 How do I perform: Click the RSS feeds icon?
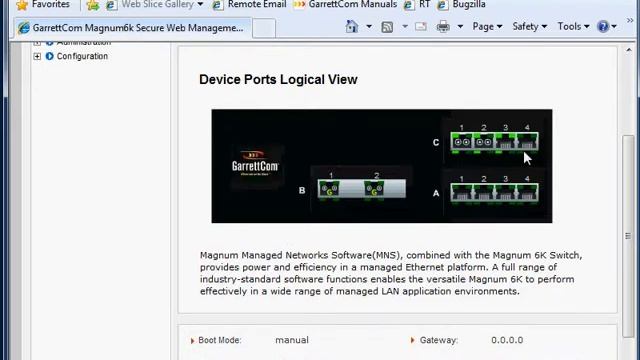coord(387,27)
